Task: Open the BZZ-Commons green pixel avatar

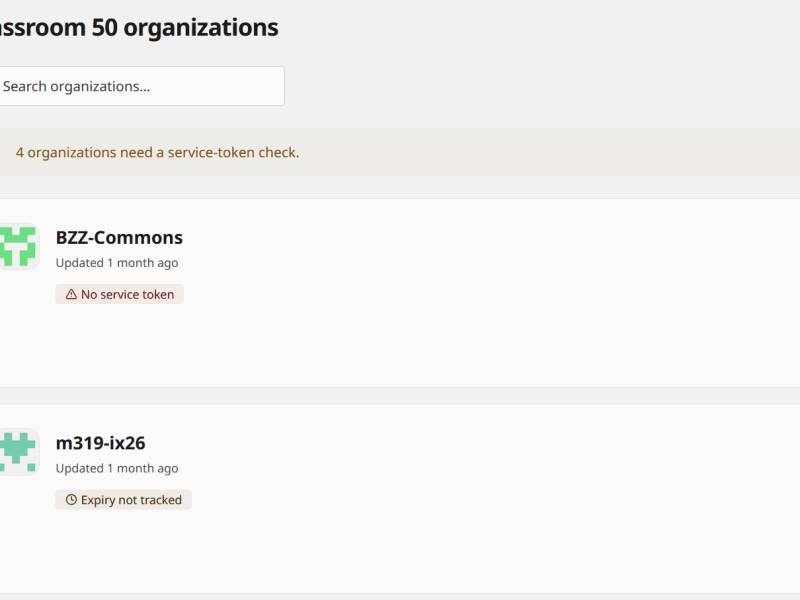Action: [18, 246]
